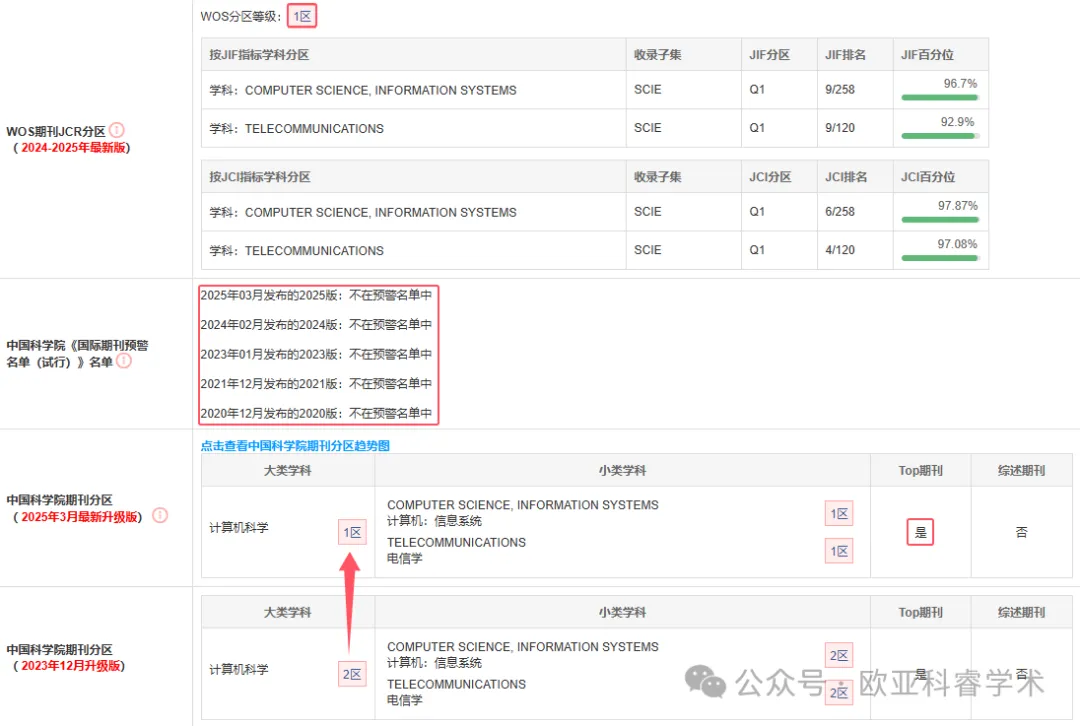Viewport: 1080px width, 726px height.
Task: Click 2023 小类 2区 badge for 计算机:信息系统
Action: click(x=839, y=656)
